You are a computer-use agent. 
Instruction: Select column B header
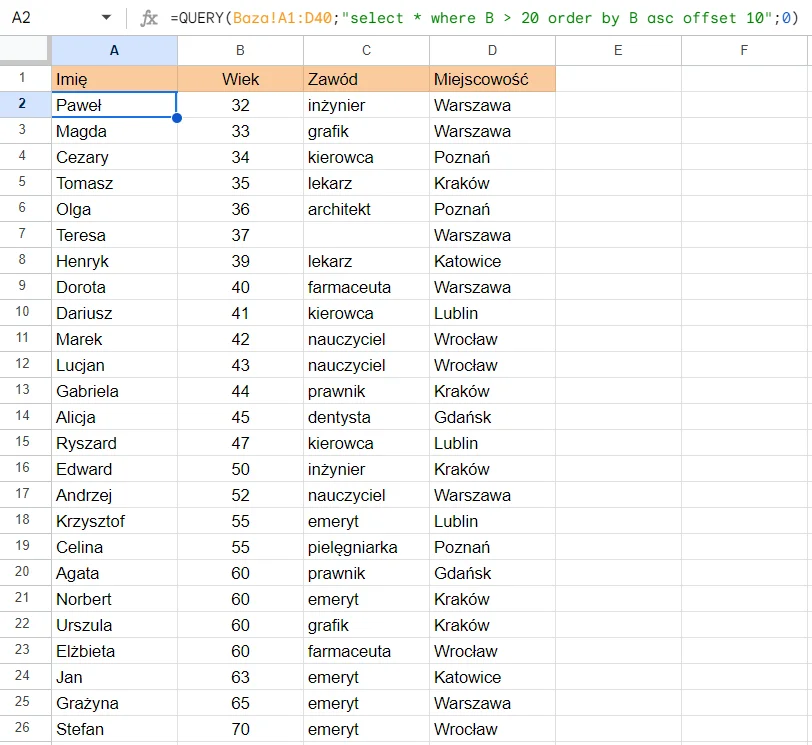tap(240, 50)
